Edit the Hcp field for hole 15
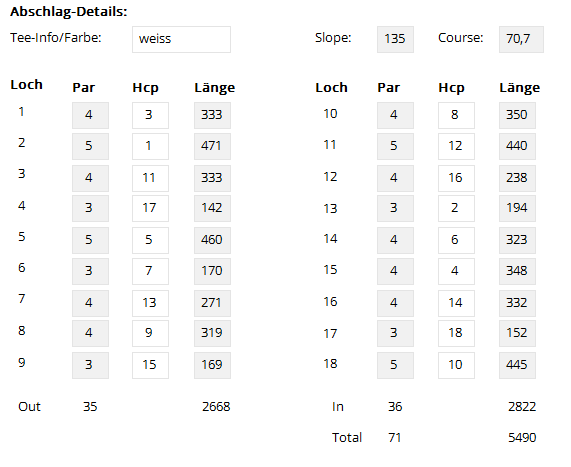 click(456, 271)
